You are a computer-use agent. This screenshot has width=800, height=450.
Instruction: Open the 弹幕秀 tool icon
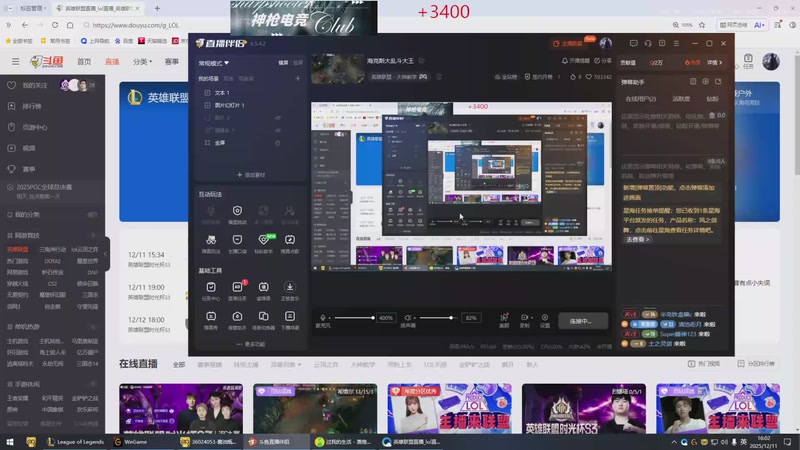(x=211, y=316)
